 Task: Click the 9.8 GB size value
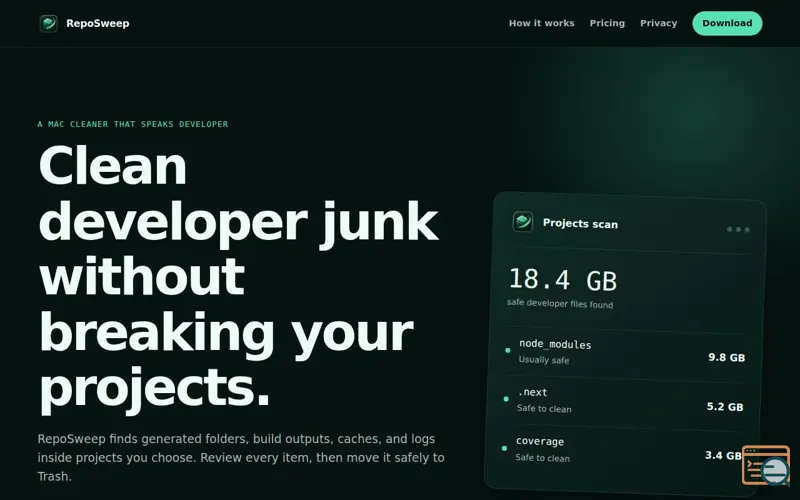[727, 357]
